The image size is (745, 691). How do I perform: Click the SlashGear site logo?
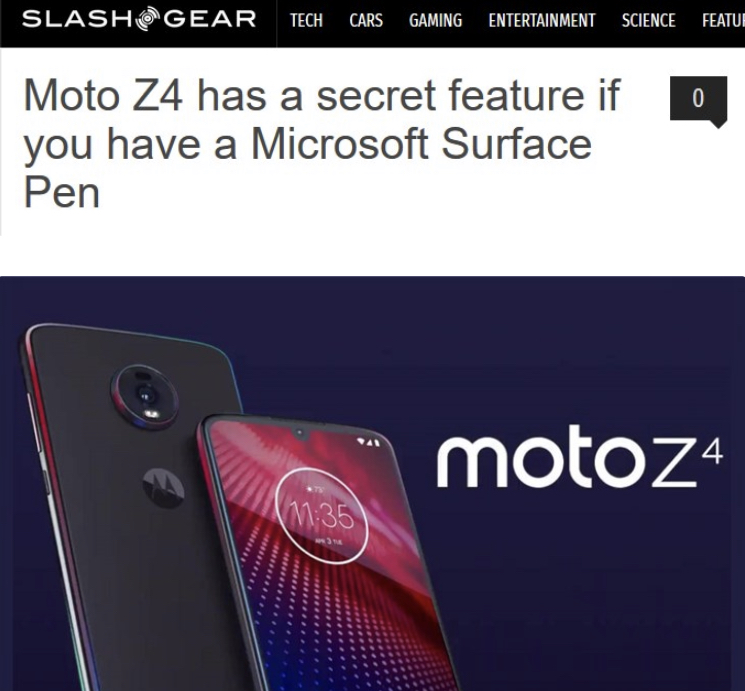tap(139, 19)
